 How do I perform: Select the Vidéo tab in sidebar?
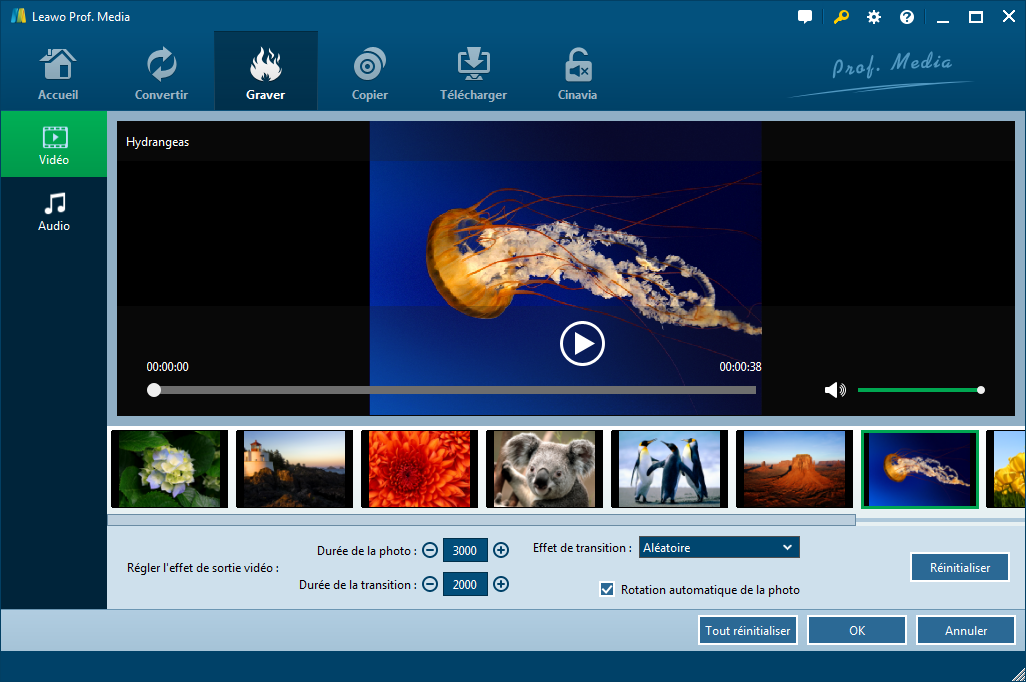tap(54, 145)
